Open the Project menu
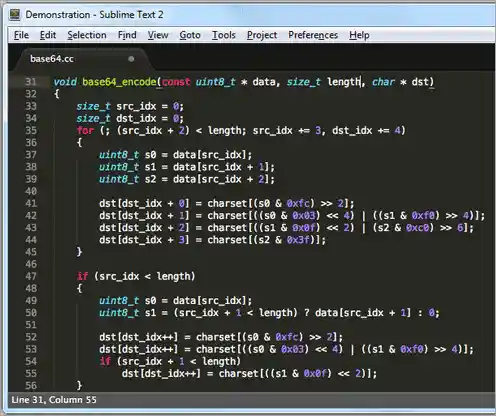The width and height of the screenshot is (496, 416). 262,35
